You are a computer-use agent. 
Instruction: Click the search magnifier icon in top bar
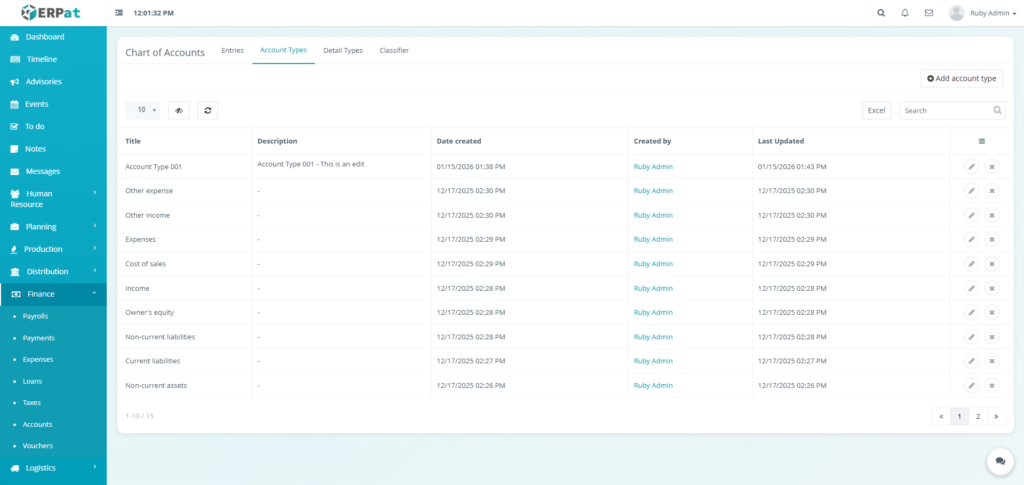pos(881,13)
